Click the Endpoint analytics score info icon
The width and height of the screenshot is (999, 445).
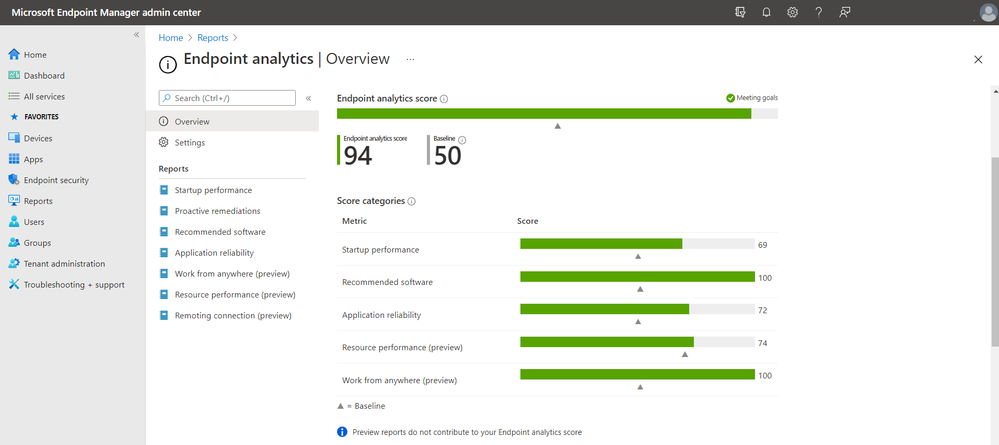[444, 99]
